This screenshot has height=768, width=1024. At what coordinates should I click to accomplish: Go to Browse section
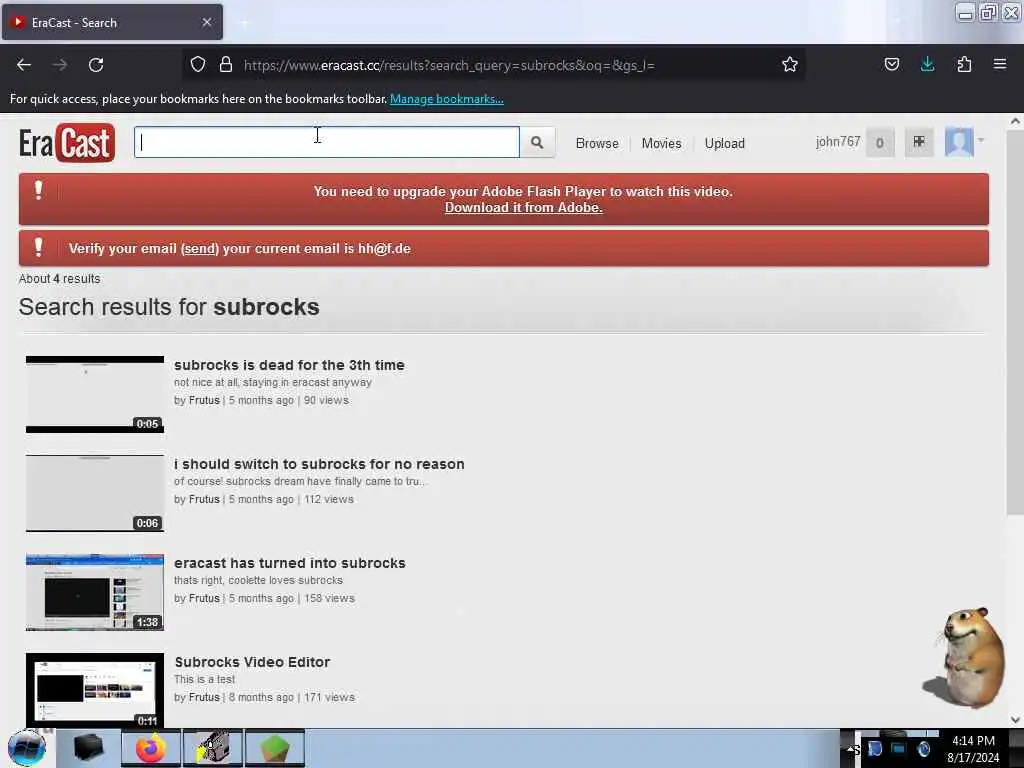click(597, 143)
